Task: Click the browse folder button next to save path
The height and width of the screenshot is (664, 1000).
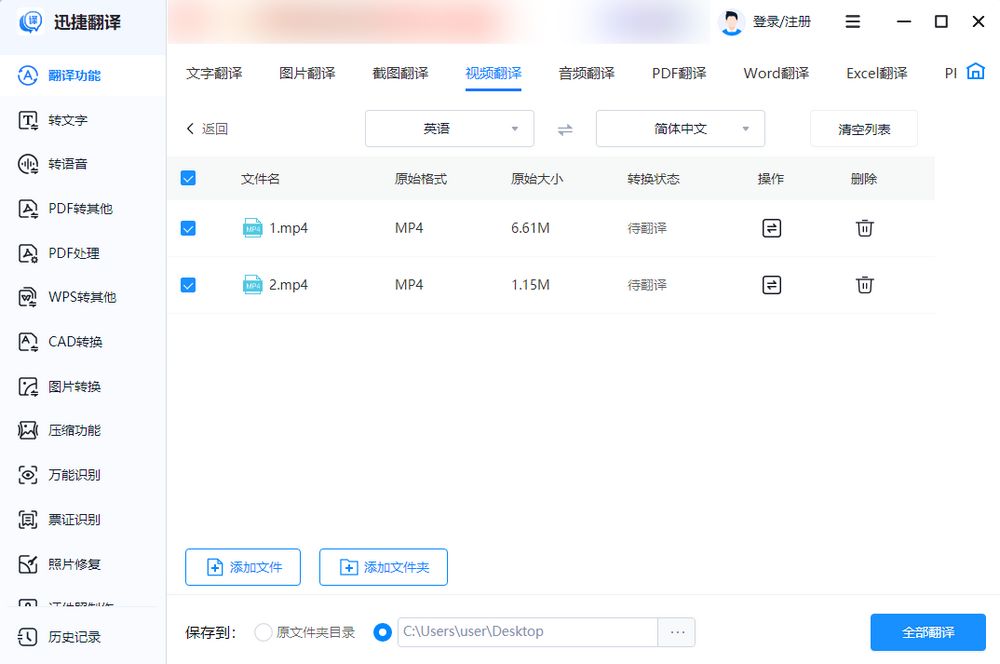Action: pos(677,632)
